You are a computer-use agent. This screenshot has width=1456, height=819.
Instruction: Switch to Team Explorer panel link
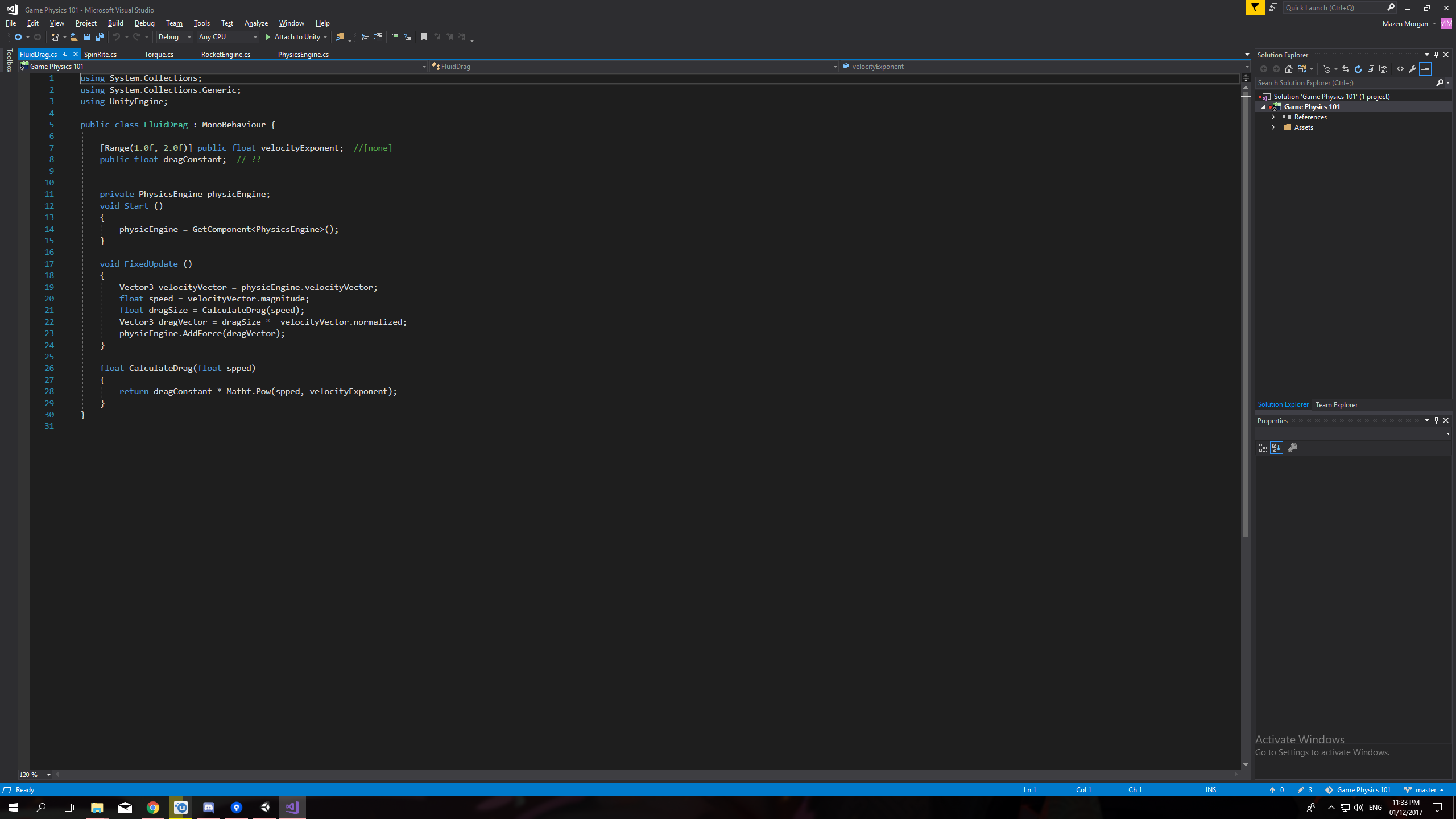(1336, 404)
